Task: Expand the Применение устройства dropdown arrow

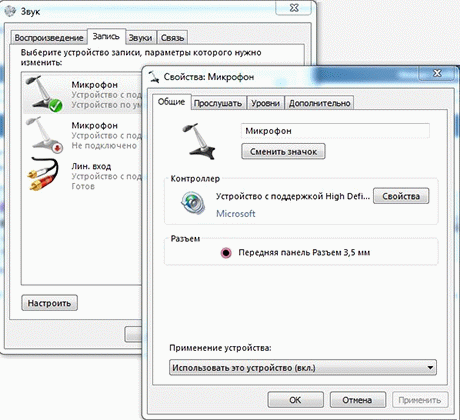Action: click(430, 368)
